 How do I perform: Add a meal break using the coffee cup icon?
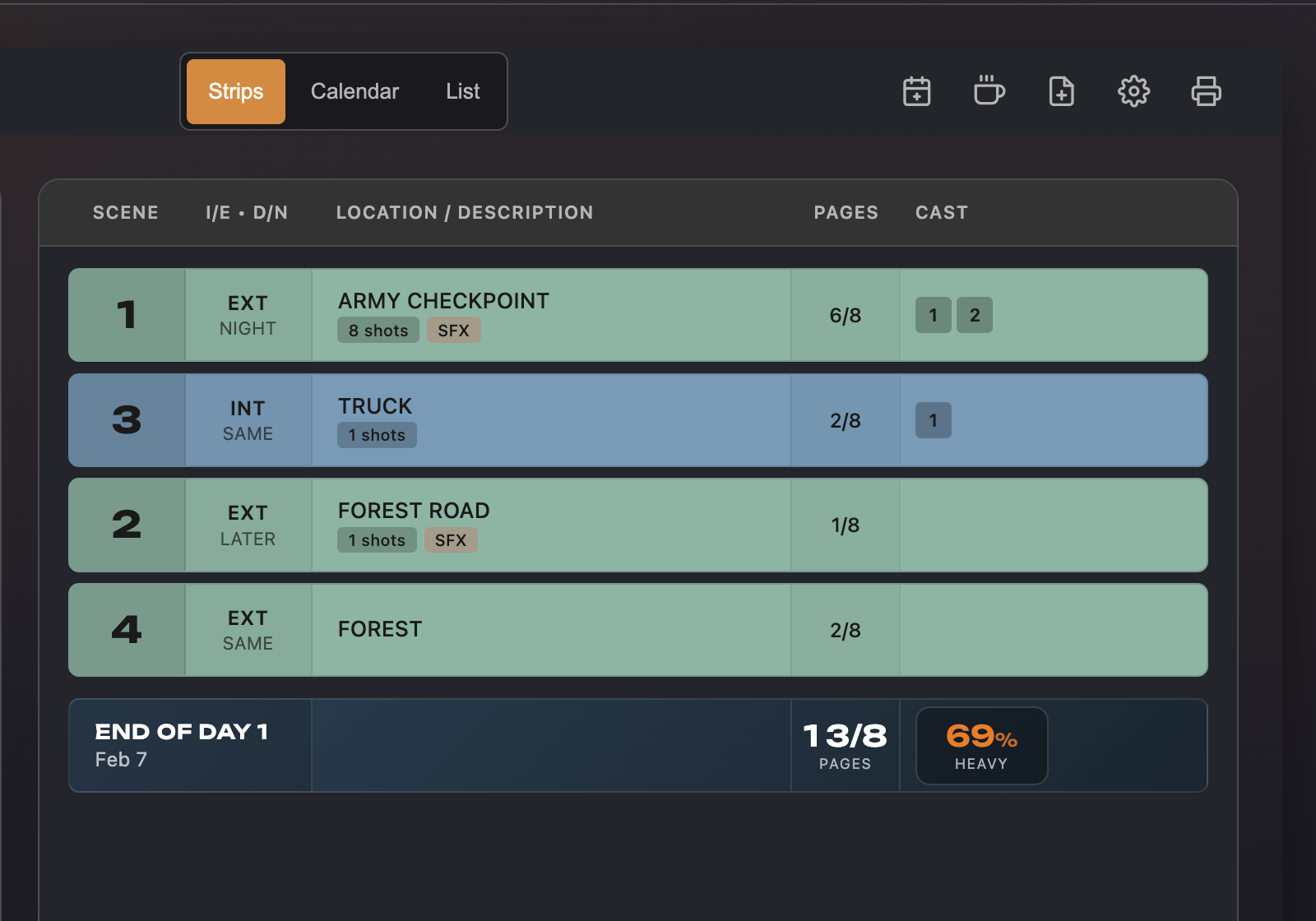click(989, 91)
